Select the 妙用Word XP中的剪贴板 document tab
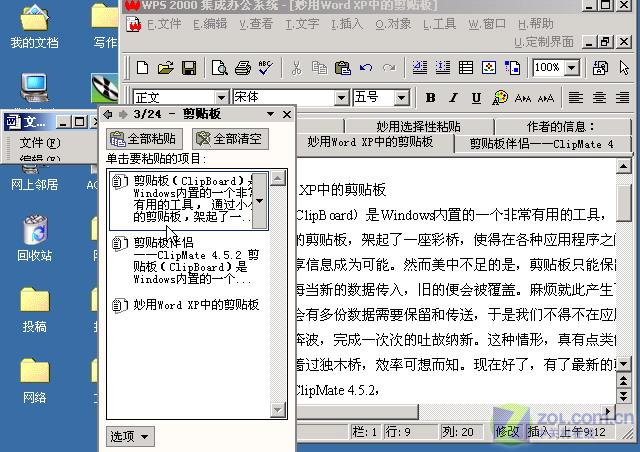This screenshot has width=640, height=452. (x=370, y=142)
